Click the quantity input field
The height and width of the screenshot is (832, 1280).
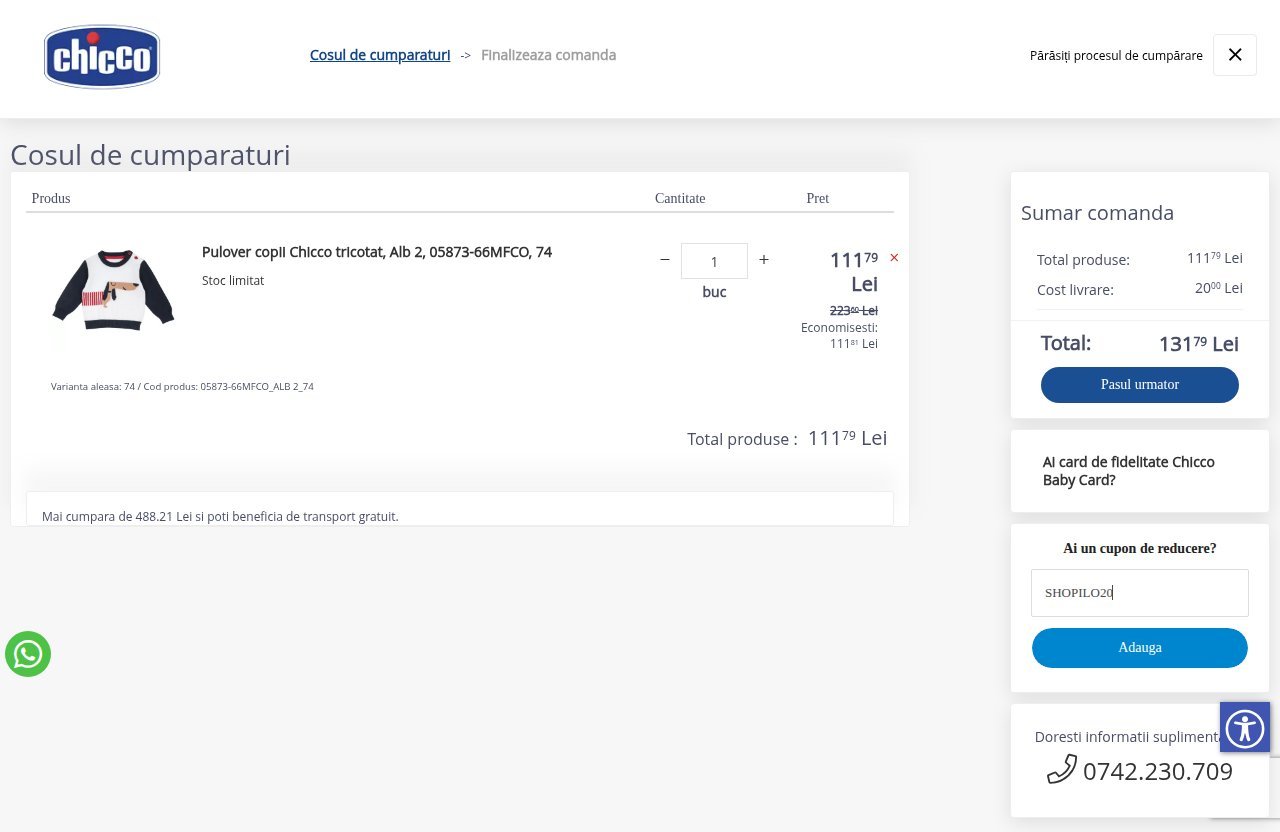(714, 261)
